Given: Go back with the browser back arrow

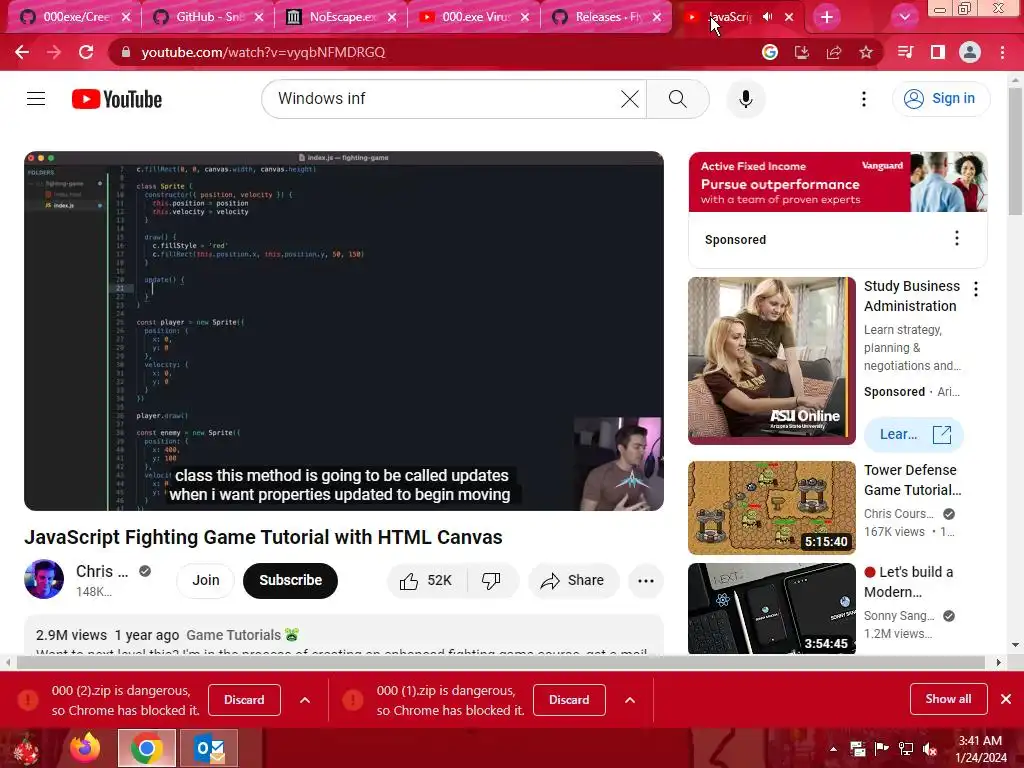Looking at the screenshot, I should point(22,52).
